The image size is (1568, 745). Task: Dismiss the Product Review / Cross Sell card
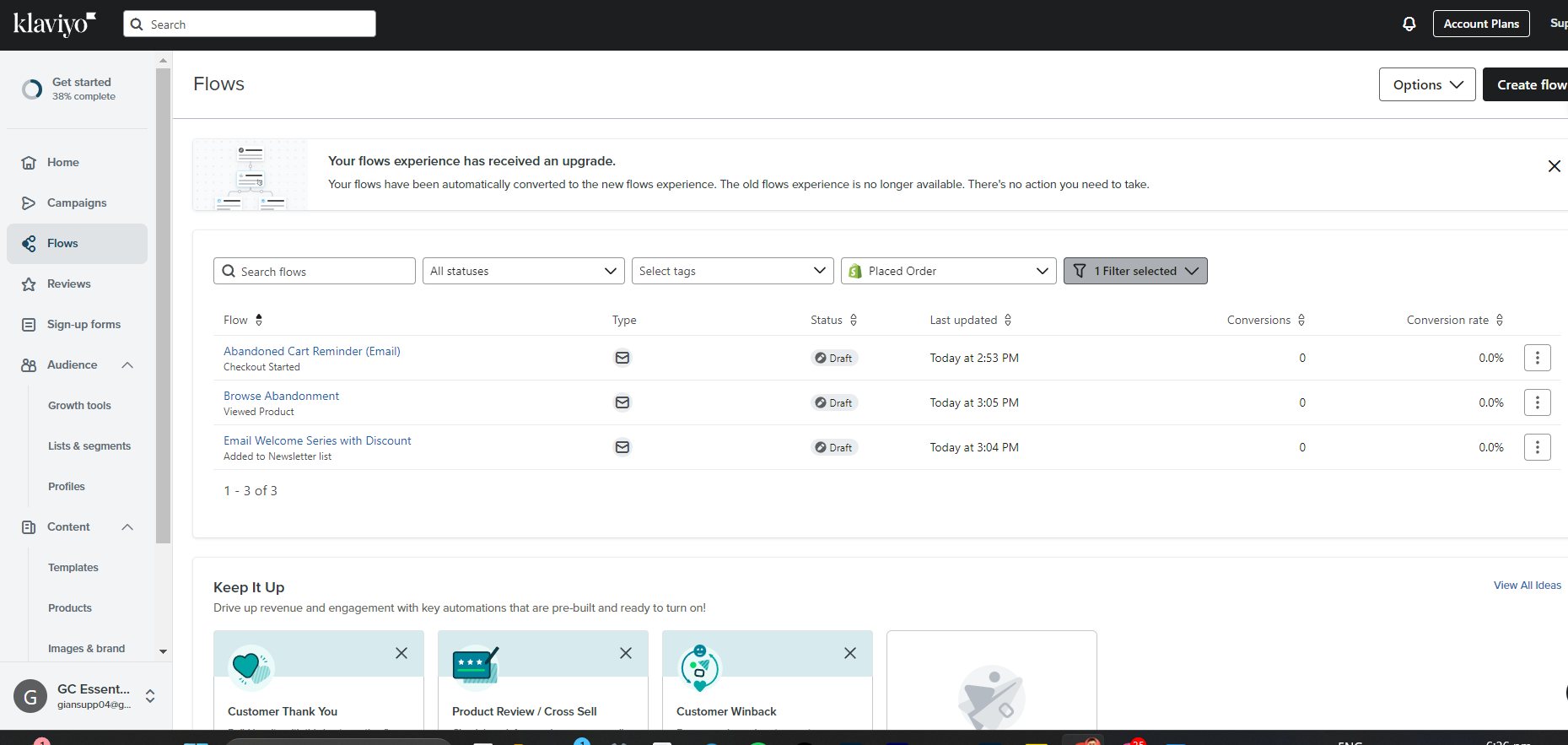pyautogui.click(x=626, y=653)
